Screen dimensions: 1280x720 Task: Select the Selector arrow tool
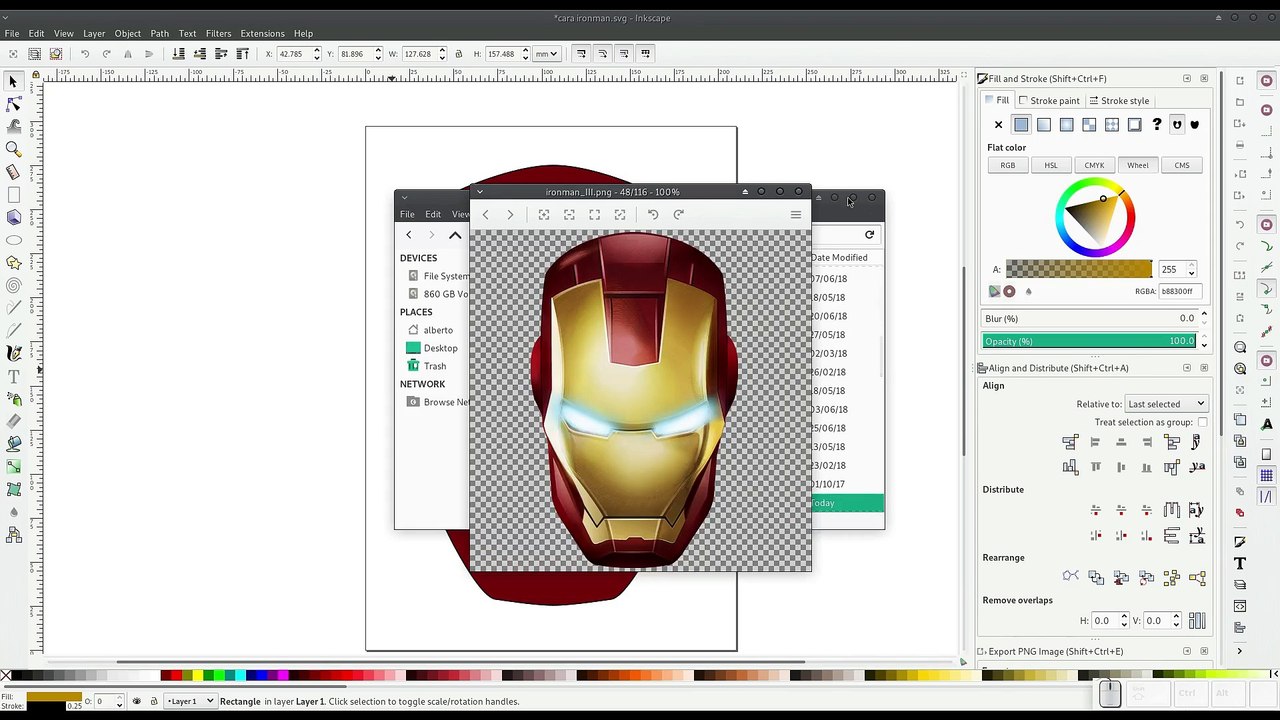(x=14, y=82)
